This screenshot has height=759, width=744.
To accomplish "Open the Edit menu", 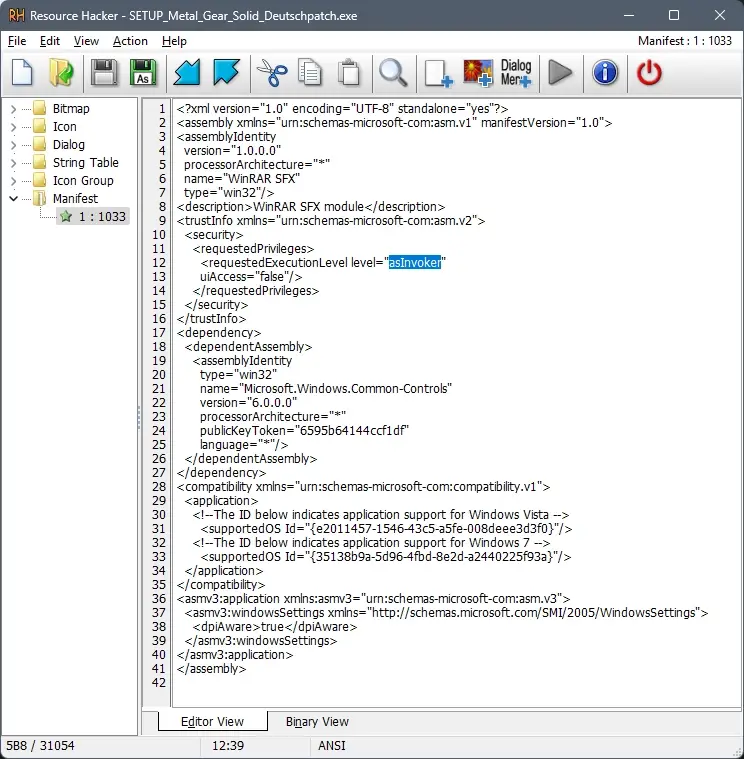I will pos(49,41).
